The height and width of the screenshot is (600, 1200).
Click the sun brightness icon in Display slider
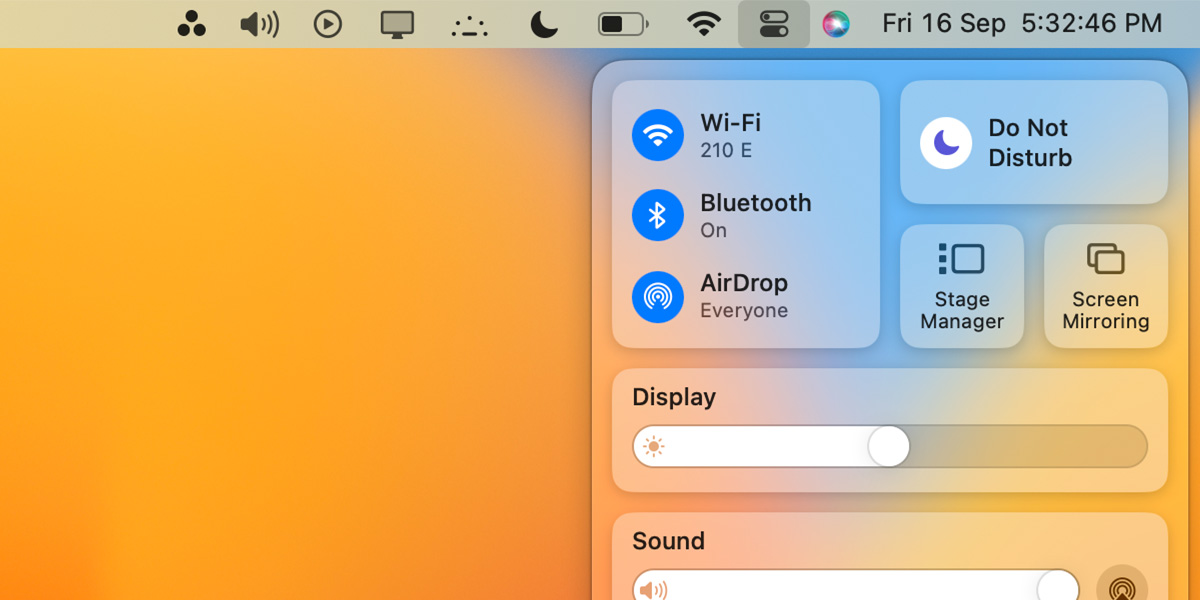[654, 447]
